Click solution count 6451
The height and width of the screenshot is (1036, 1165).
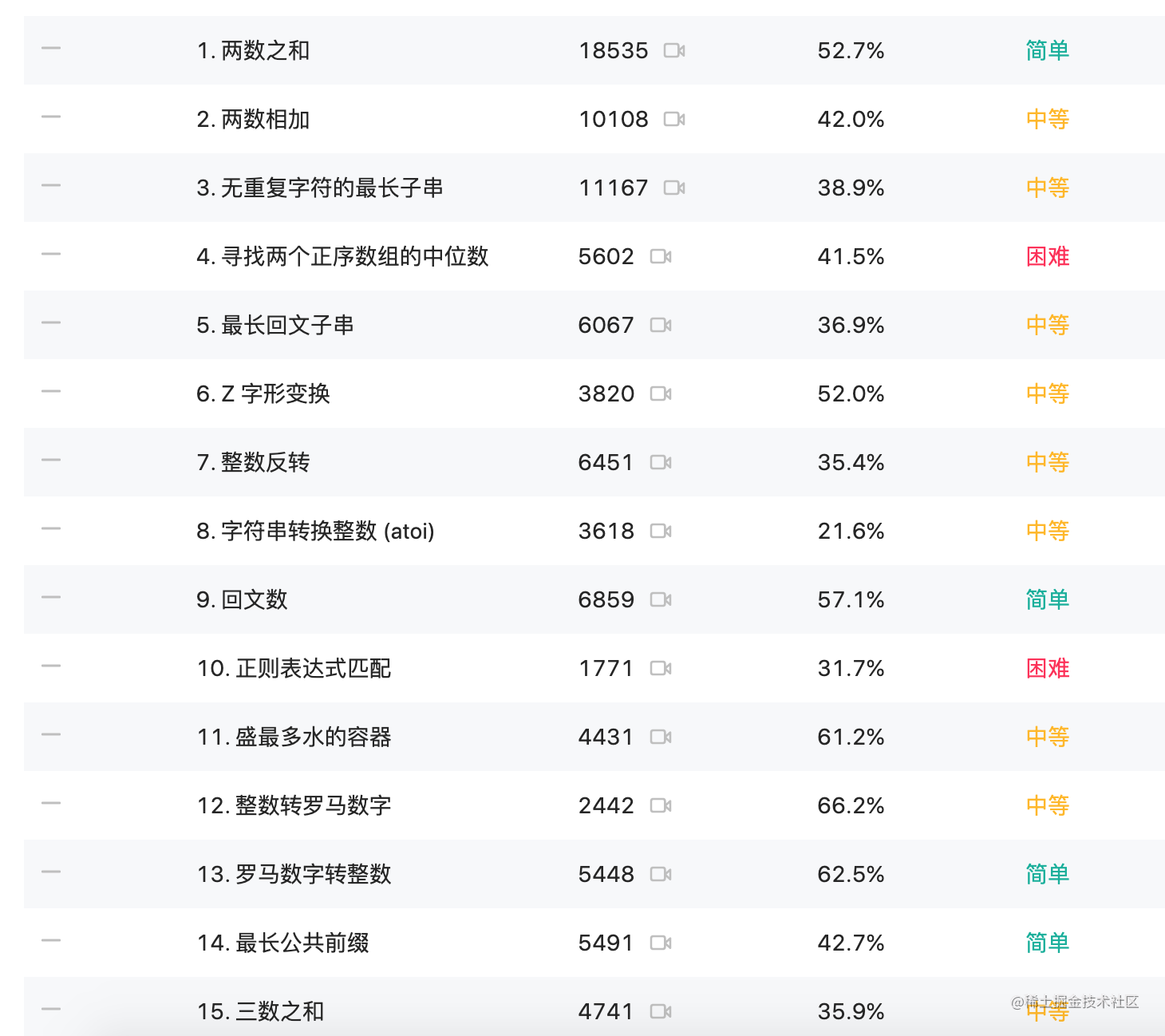[x=606, y=462]
